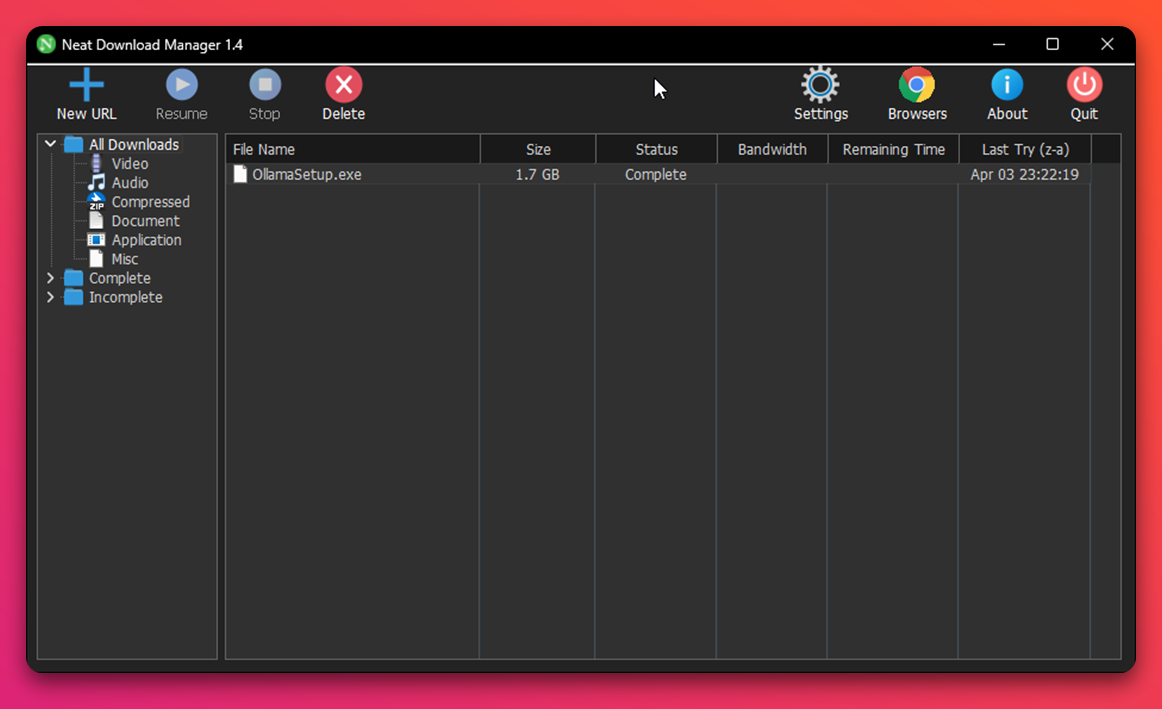Open the Browsers Chrome icon

[x=916, y=85]
